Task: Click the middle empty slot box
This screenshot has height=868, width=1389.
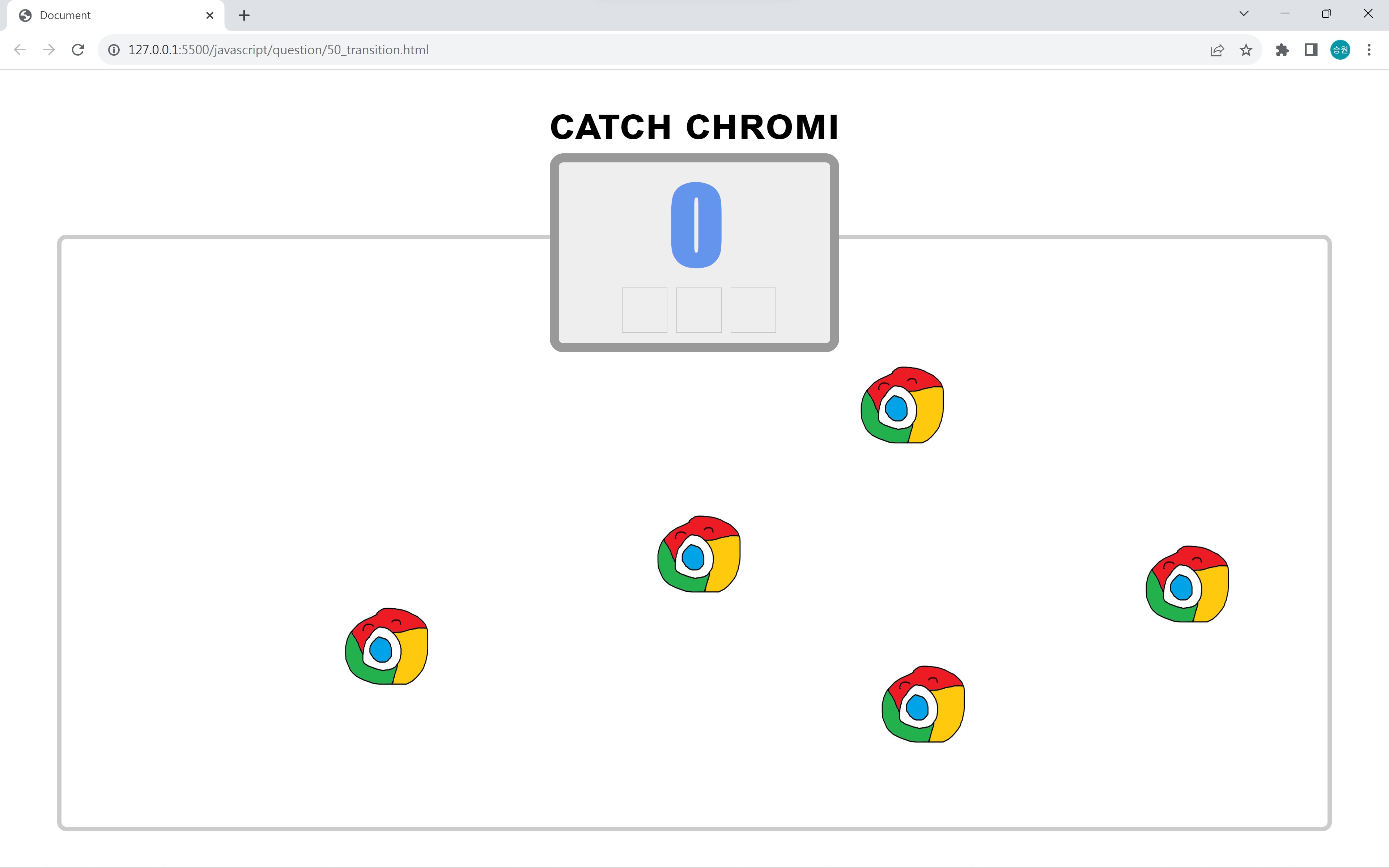Action: coord(698,310)
